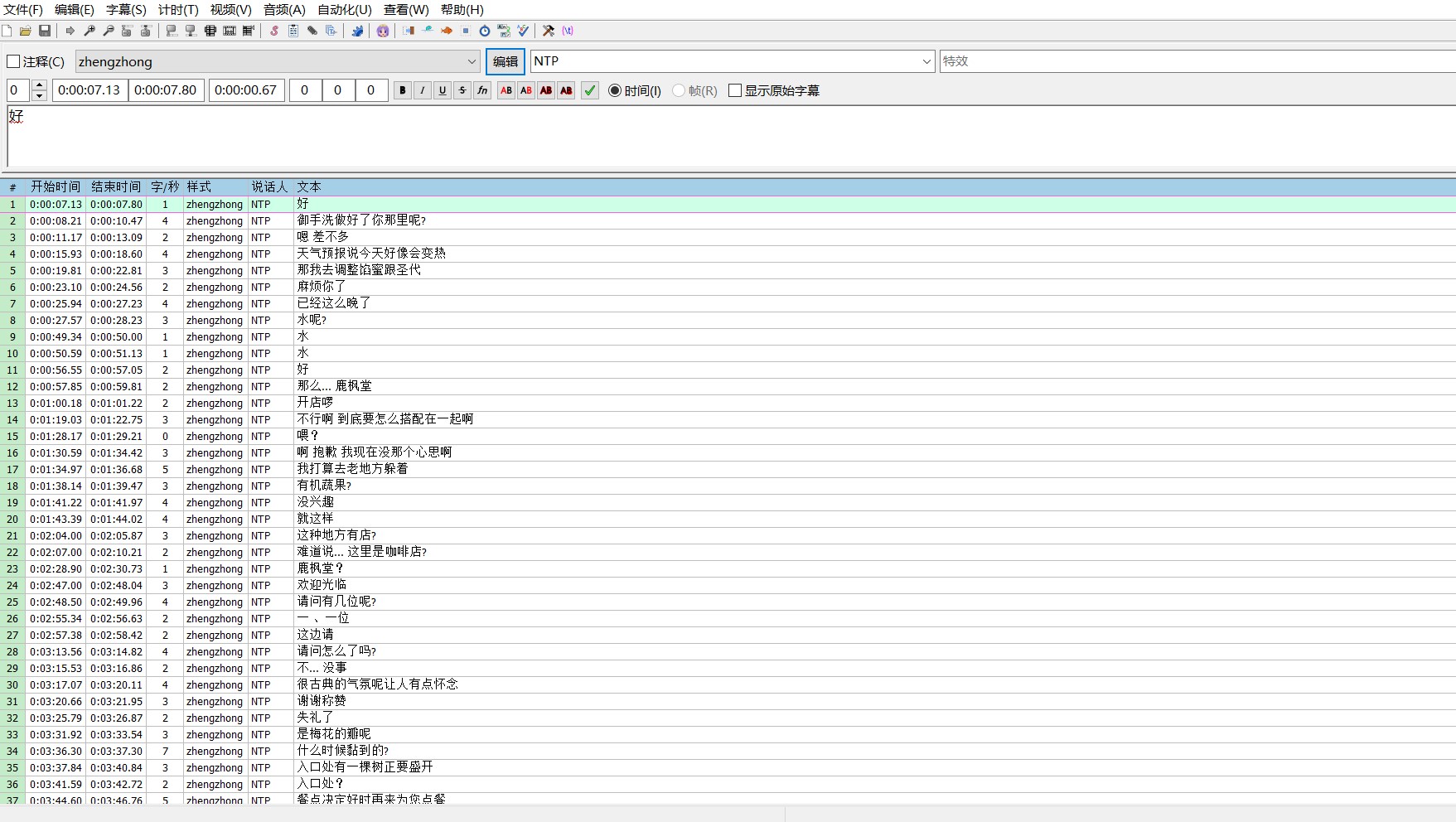The height and width of the screenshot is (822, 1456).
Task: Open subtitles with the folder icon
Action: pos(26,31)
